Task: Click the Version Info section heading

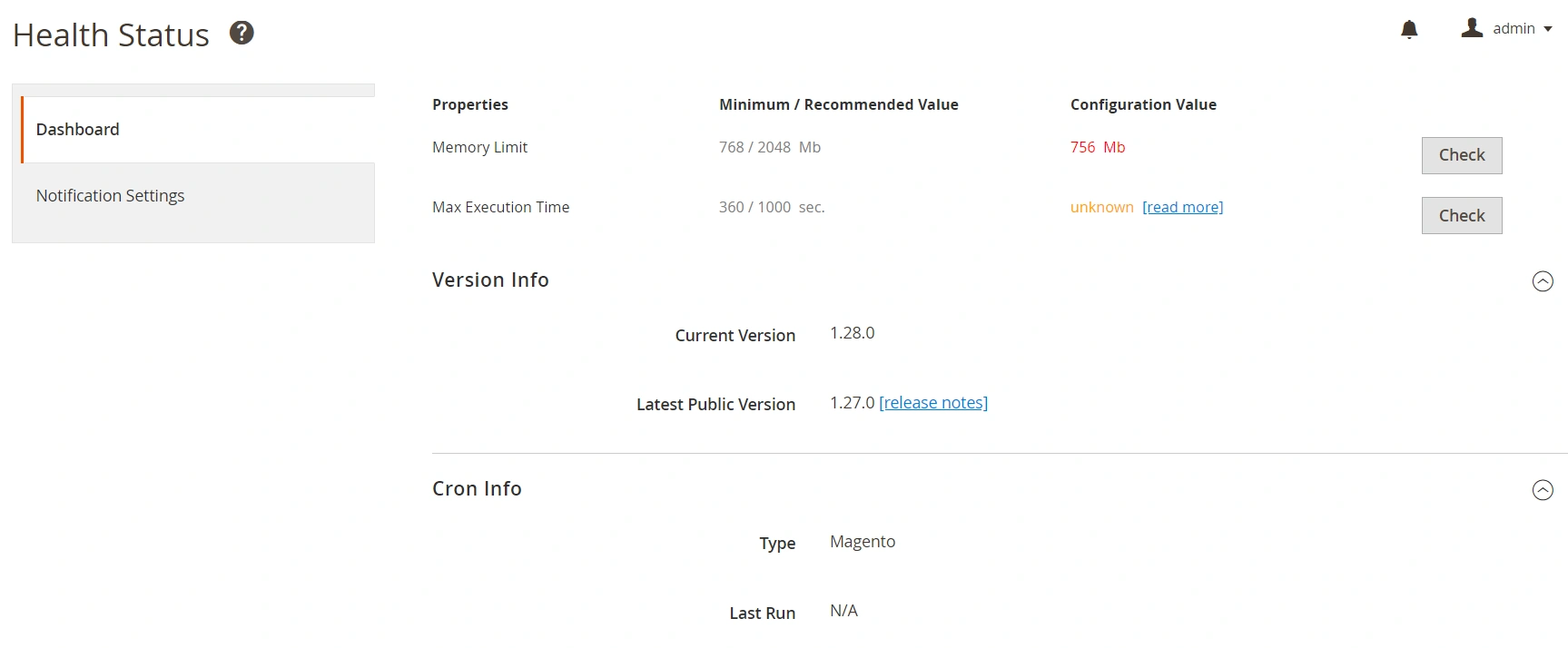Action: click(490, 280)
